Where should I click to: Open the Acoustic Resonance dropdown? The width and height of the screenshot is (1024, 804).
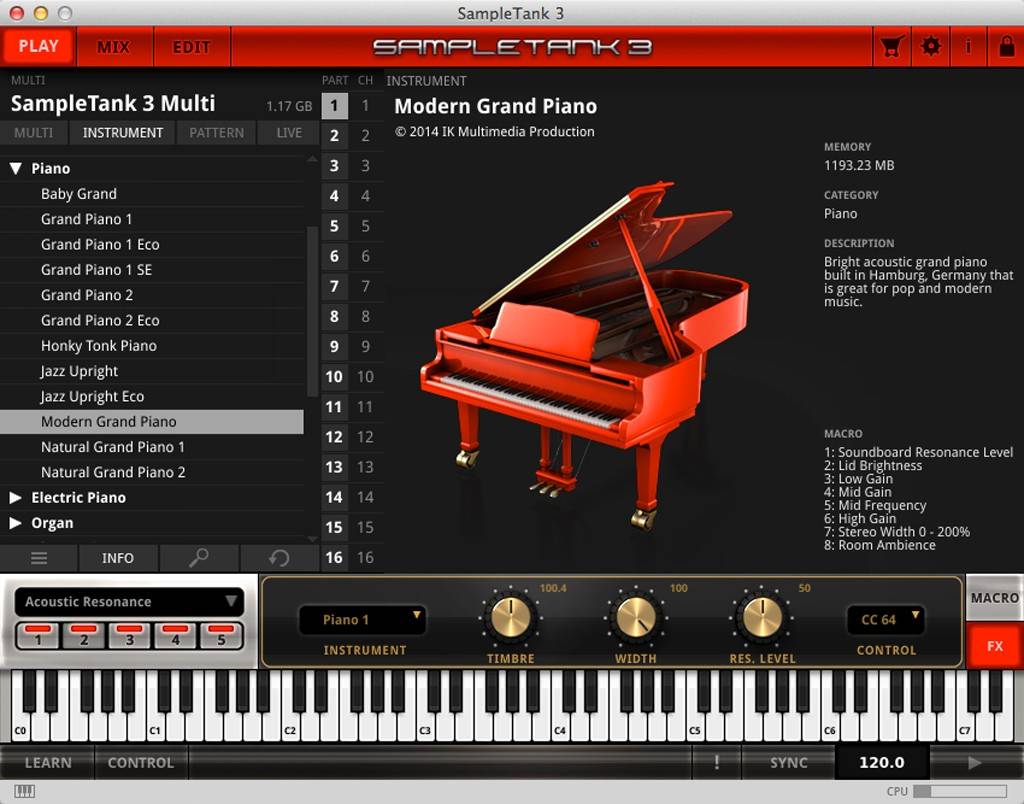point(128,601)
